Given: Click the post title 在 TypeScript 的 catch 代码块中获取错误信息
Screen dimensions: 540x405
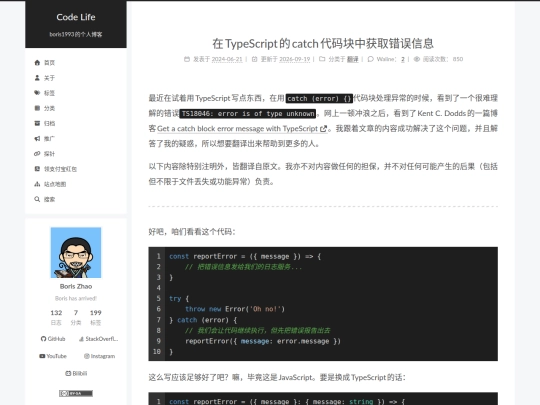Looking at the screenshot, I should [323, 44].
